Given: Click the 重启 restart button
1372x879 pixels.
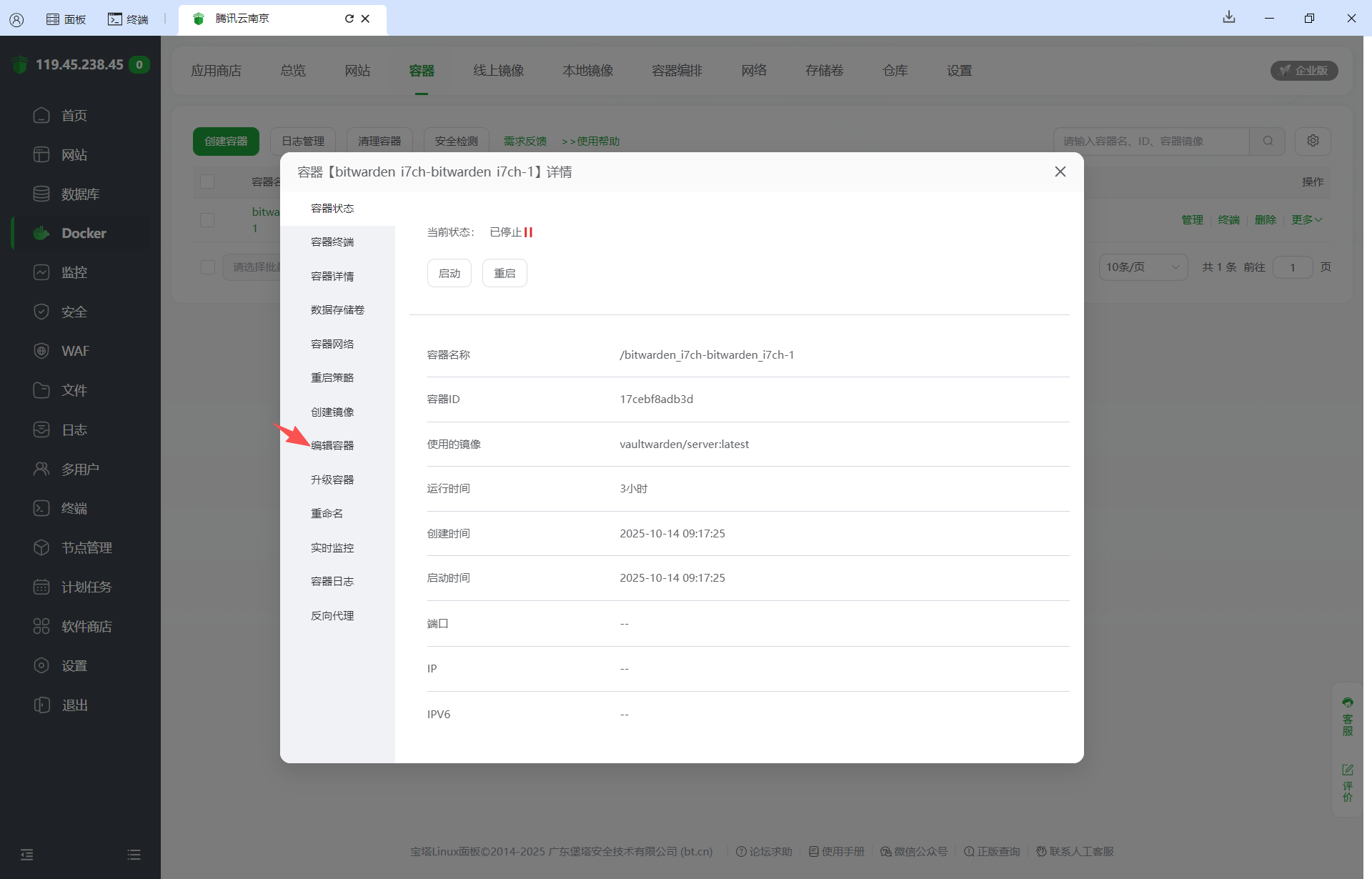Looking at the screenshot, I should point(504,273).
